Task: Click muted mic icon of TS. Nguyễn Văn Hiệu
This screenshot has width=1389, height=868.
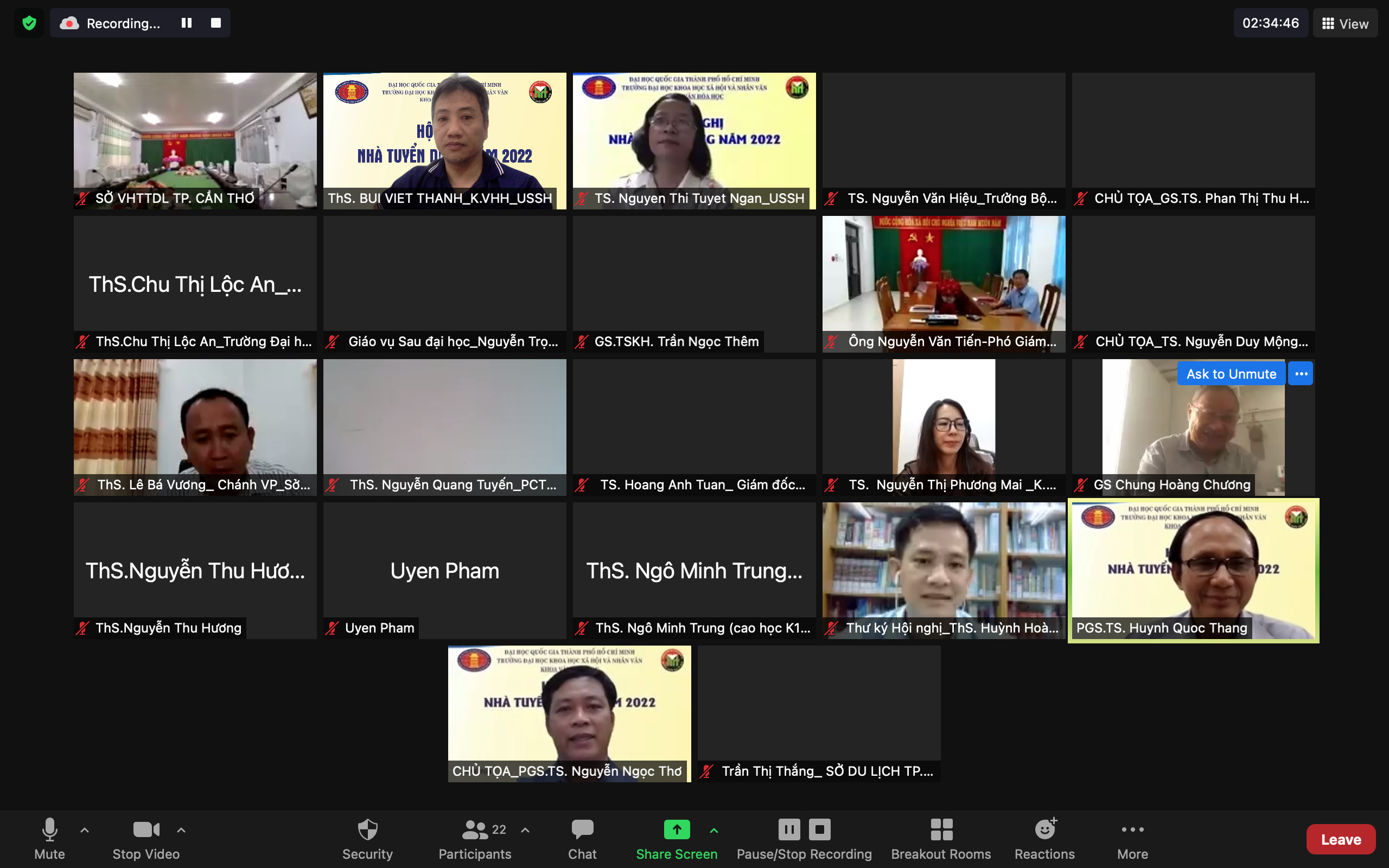Action: point(831,199)
